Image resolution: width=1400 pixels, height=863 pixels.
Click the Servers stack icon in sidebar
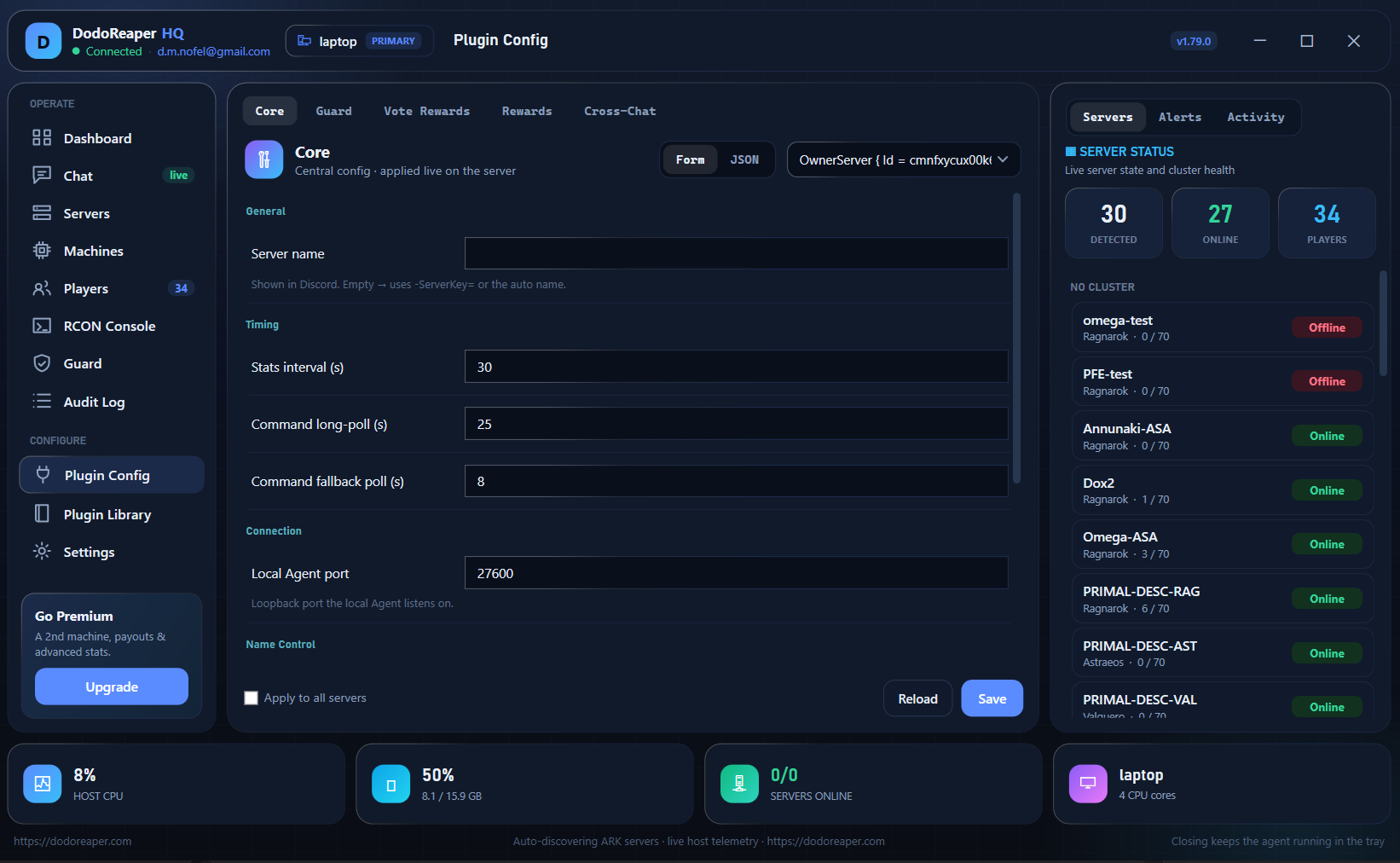pos(42,212)
